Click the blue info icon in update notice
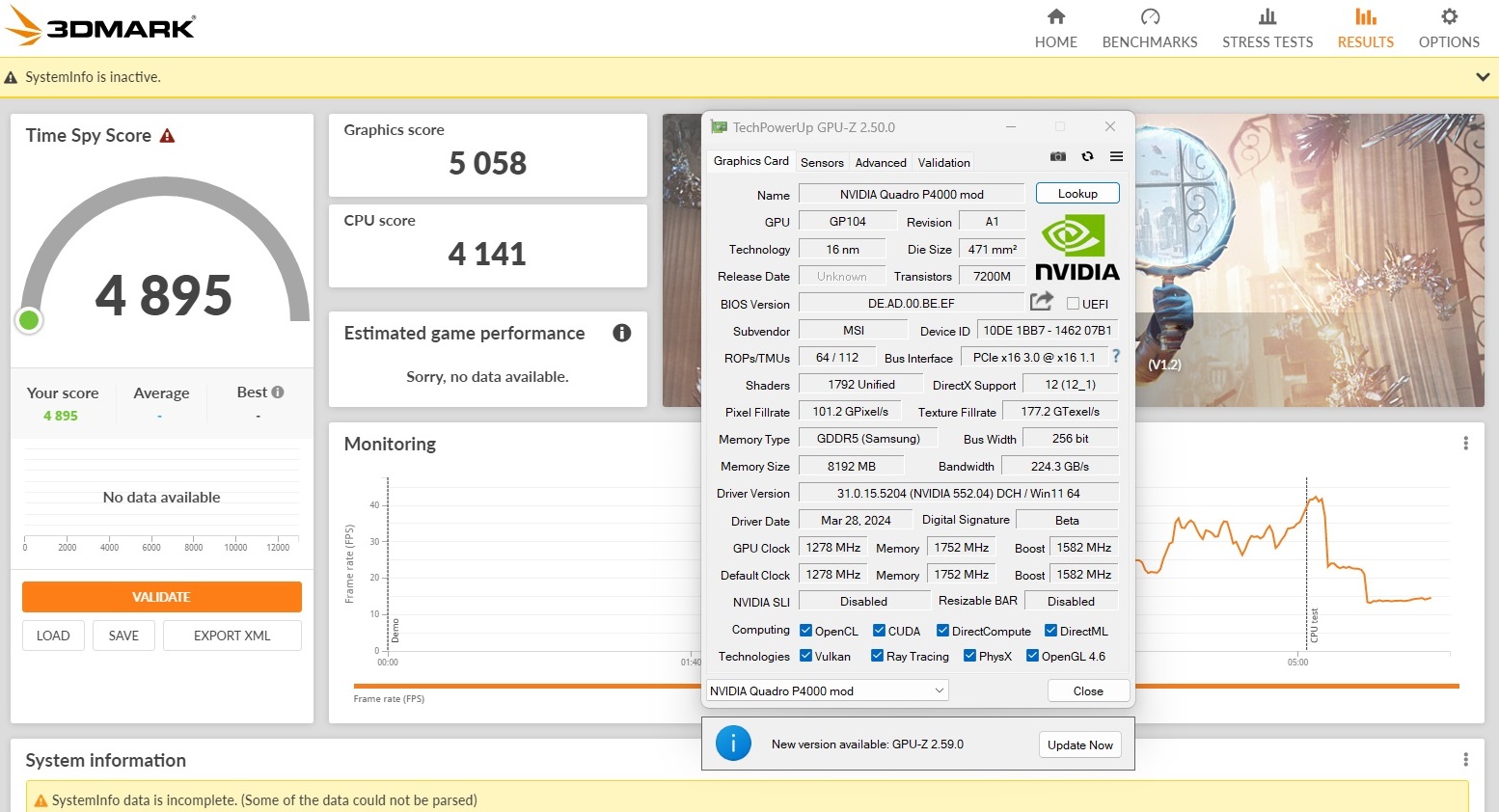Image resolution: width=1499 pixels, height=812 pixels. click(733, 744)
